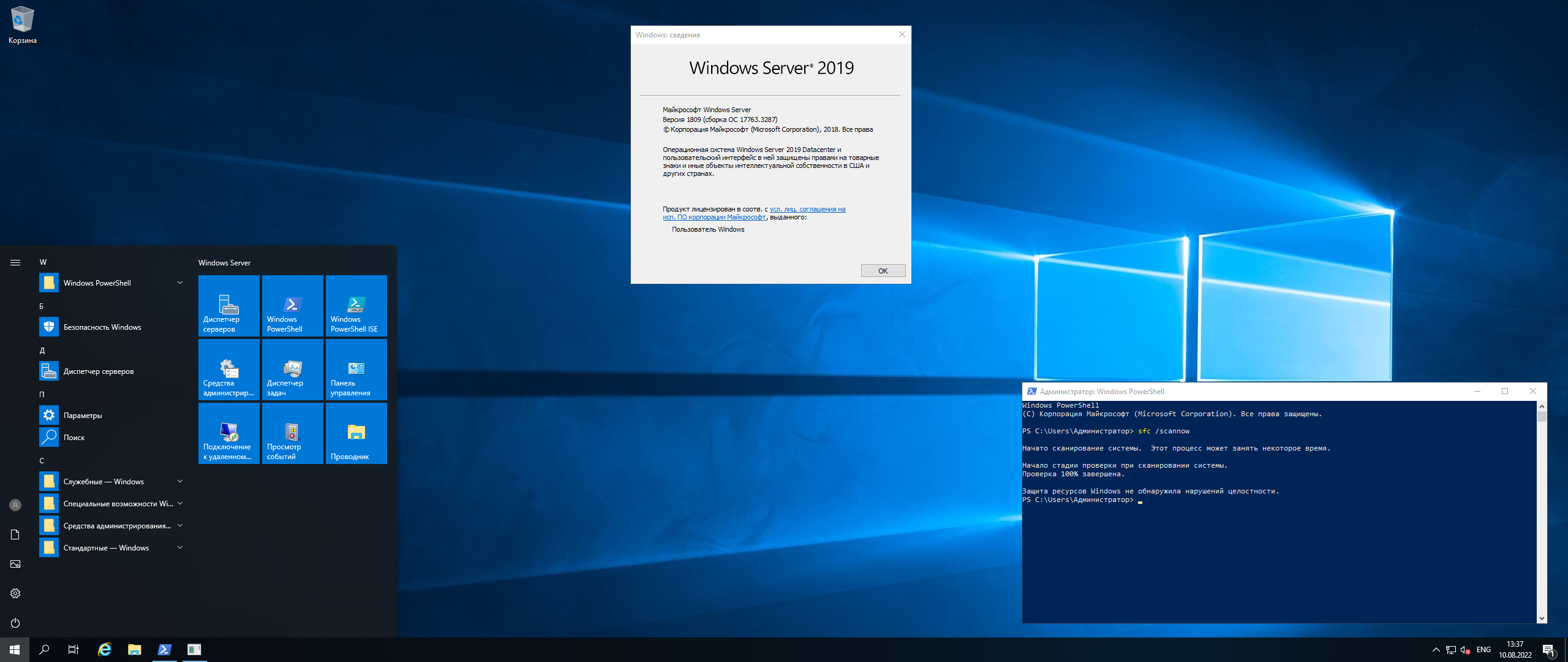
Task: Launch the Диспетчер задач tile
Action: 293,370
